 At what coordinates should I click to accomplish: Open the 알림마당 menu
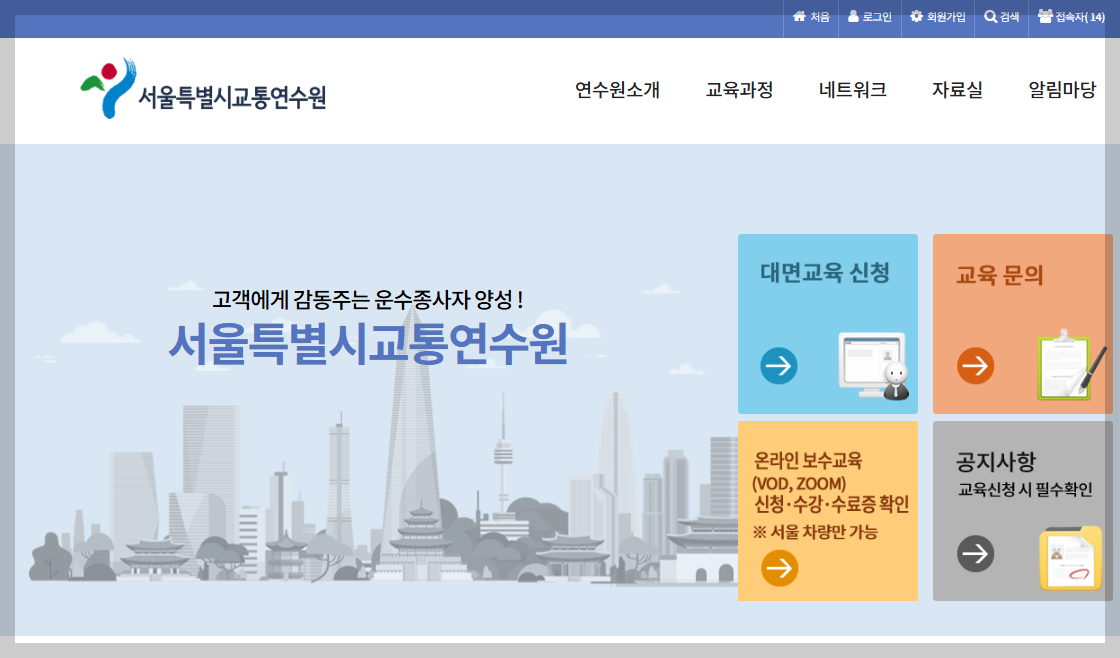pyautogui.click(x=1062, y=90)
